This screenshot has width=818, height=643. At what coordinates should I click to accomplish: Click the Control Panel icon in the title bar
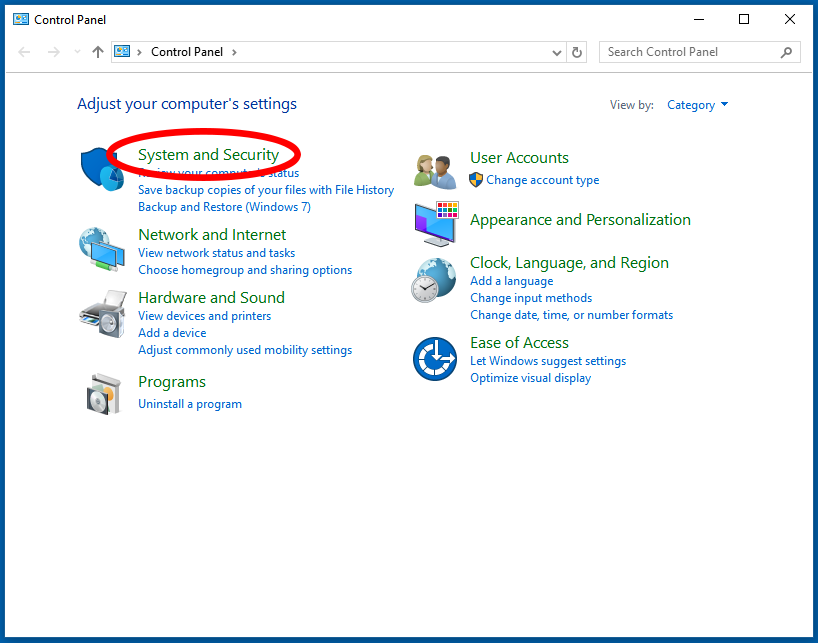(21, 20)
